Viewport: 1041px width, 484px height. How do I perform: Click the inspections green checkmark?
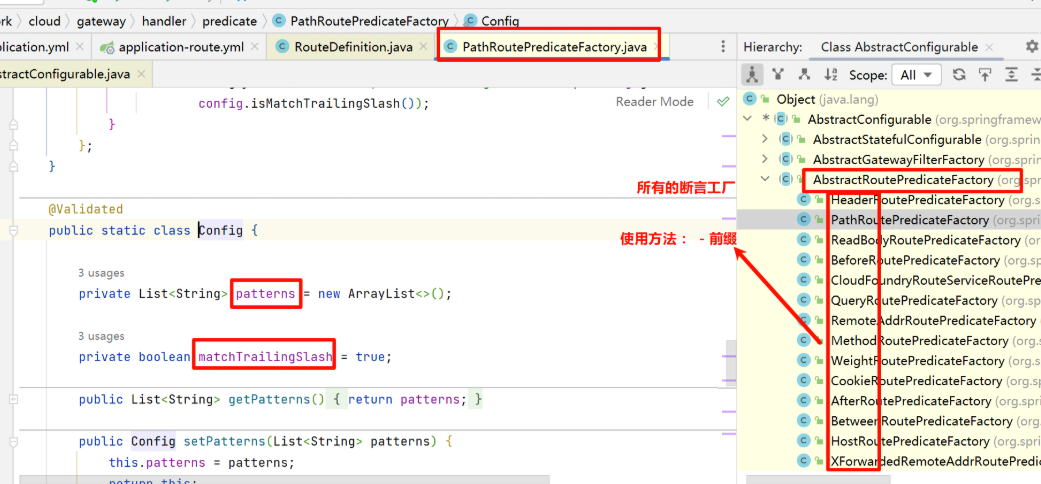(x=723, y=102)
